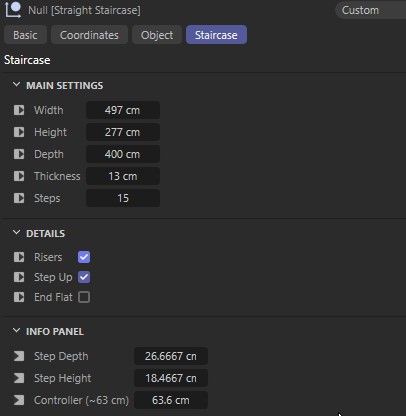Collapse the INFO PANEL section
The height and width of the screenshot is (416, 406).
16,331
